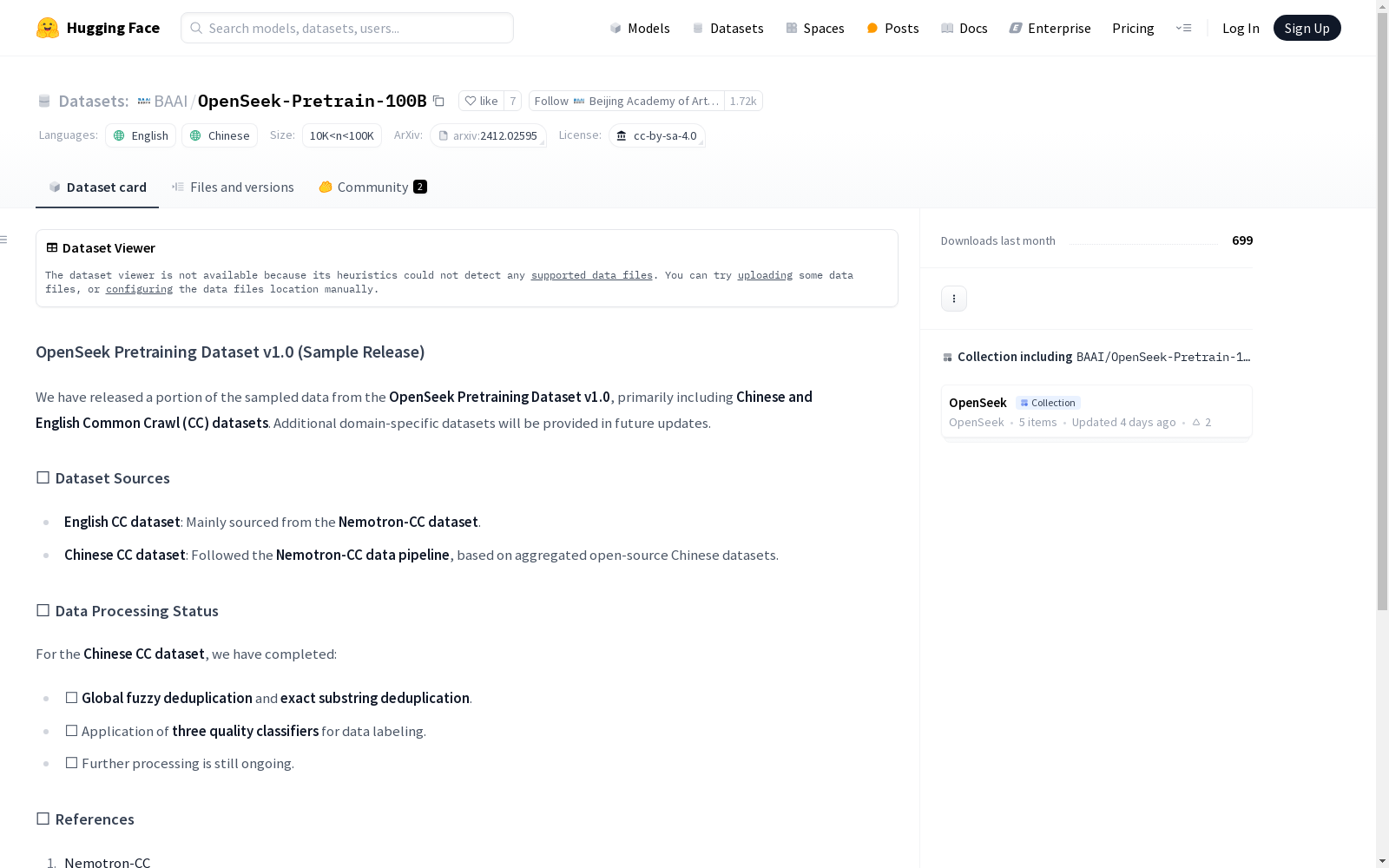The image size is (1389, 868).
Task: Click the Further processing is still ongoing line
Action: coord(180,764)
